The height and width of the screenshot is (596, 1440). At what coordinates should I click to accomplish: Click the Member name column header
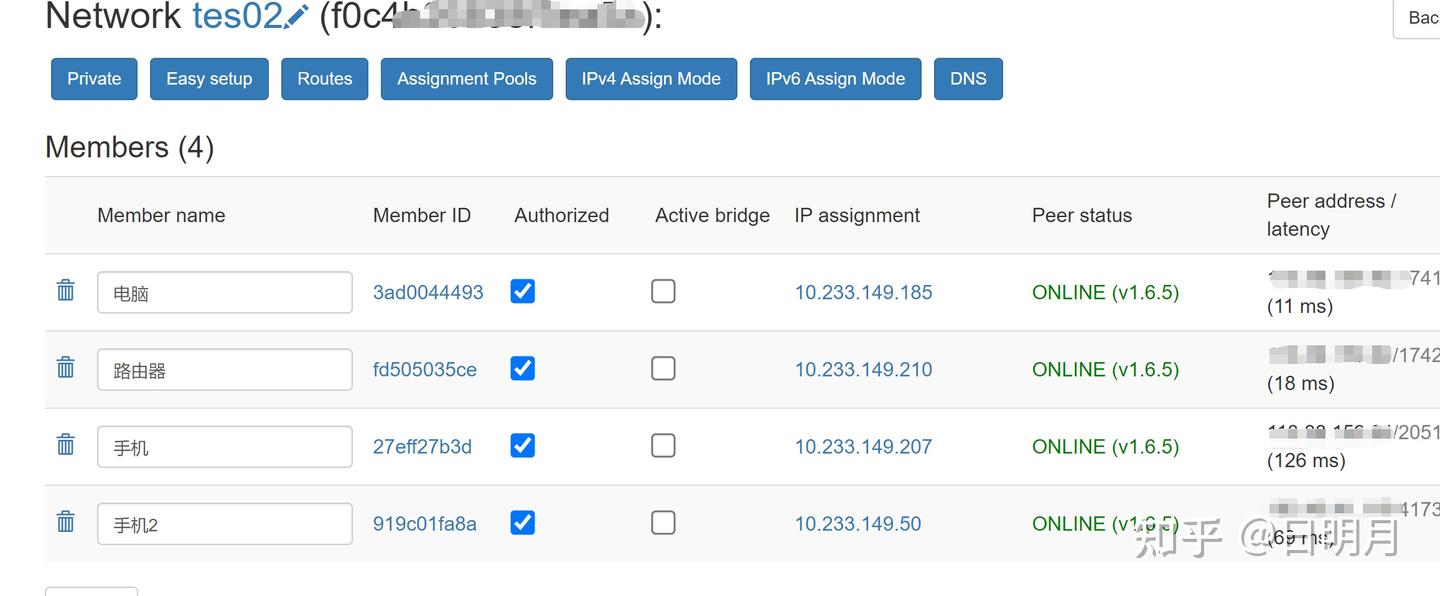click(x=161, y=215)
